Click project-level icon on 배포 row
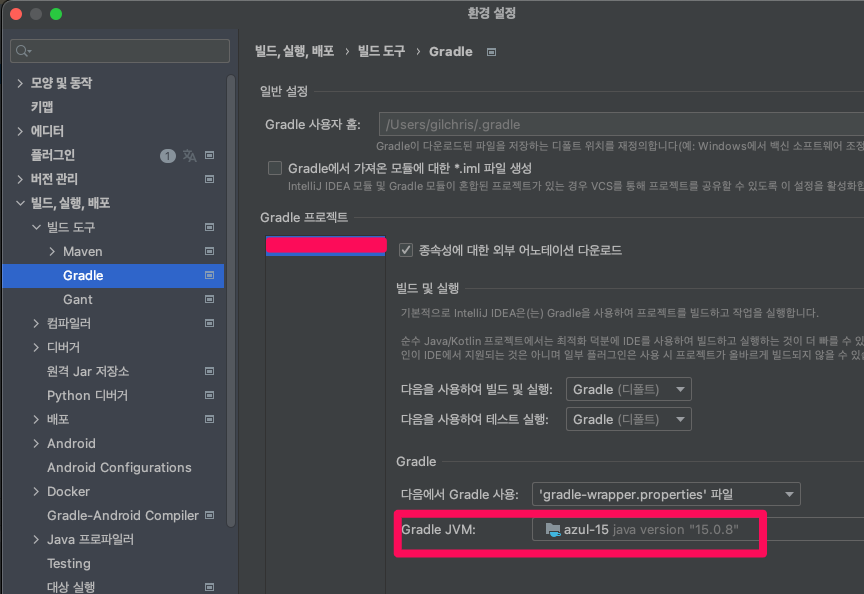Image resolution: width=864 pixels, height=594 pixels. tap(209, 419)
